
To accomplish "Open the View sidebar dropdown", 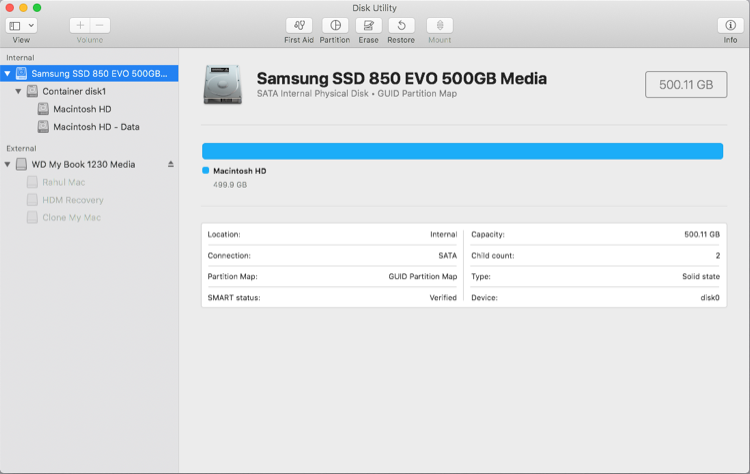I will pos(21,25).
